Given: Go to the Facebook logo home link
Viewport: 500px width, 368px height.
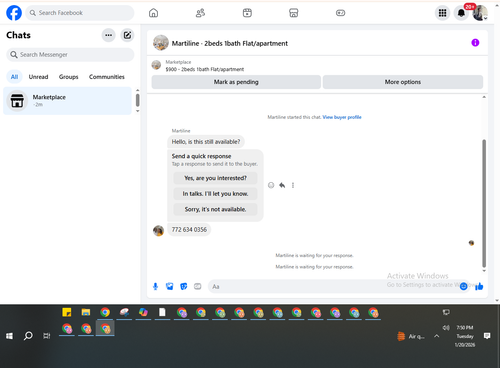Looking at the screenshot, I should tap(14, 13).
